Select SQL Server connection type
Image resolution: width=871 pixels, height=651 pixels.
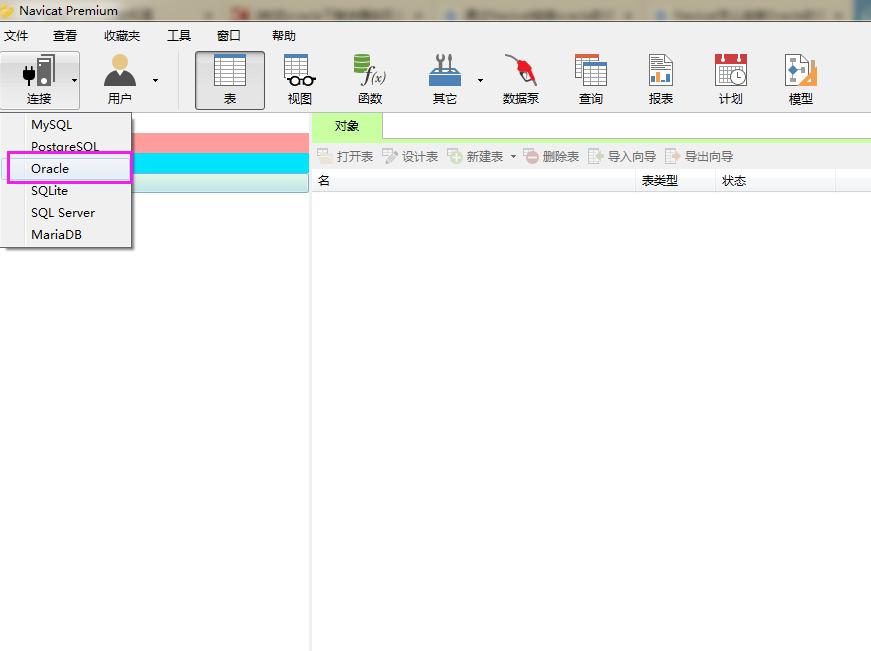click(67, 213)
